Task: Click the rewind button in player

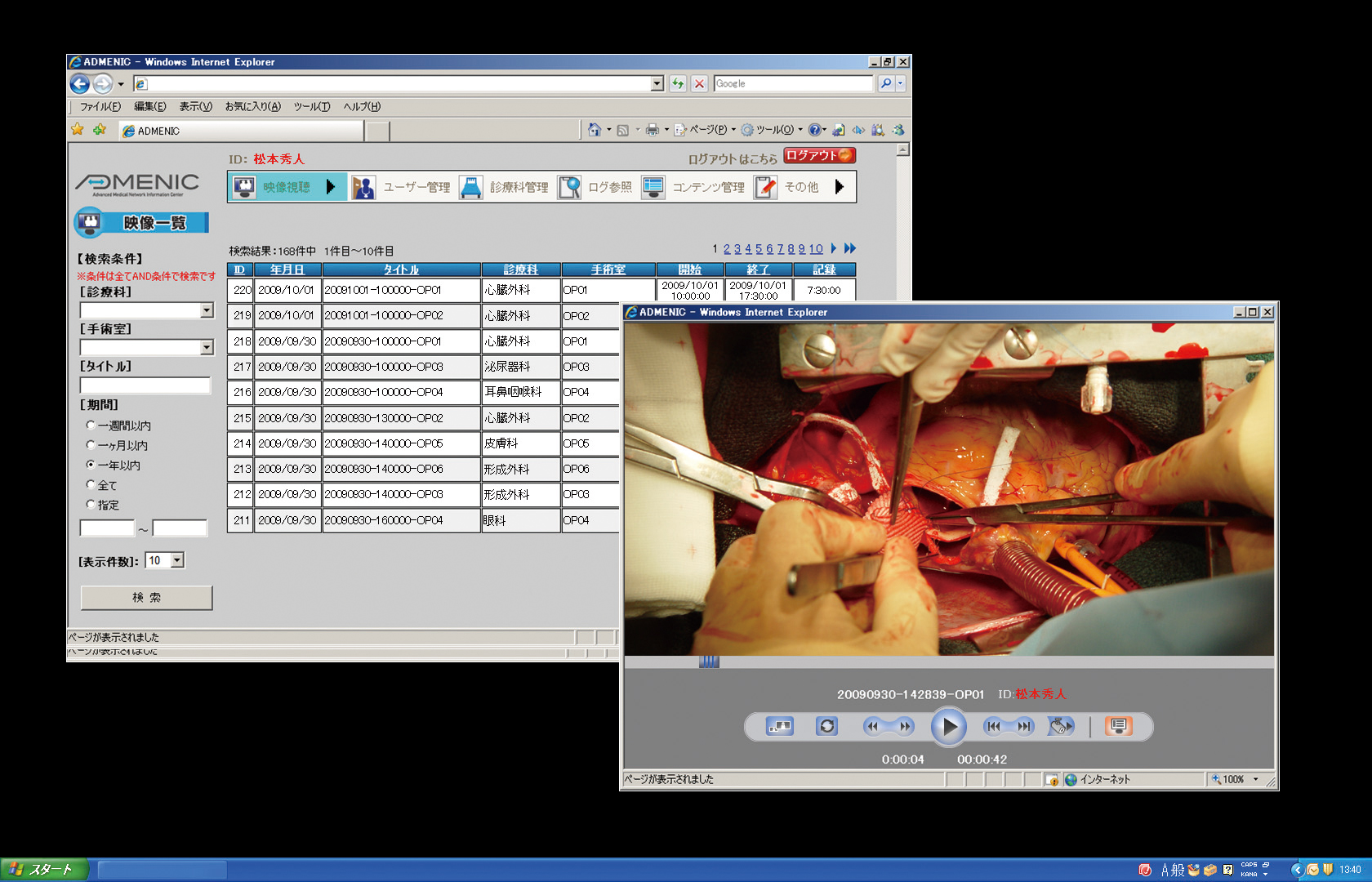Action: (873, 726)
